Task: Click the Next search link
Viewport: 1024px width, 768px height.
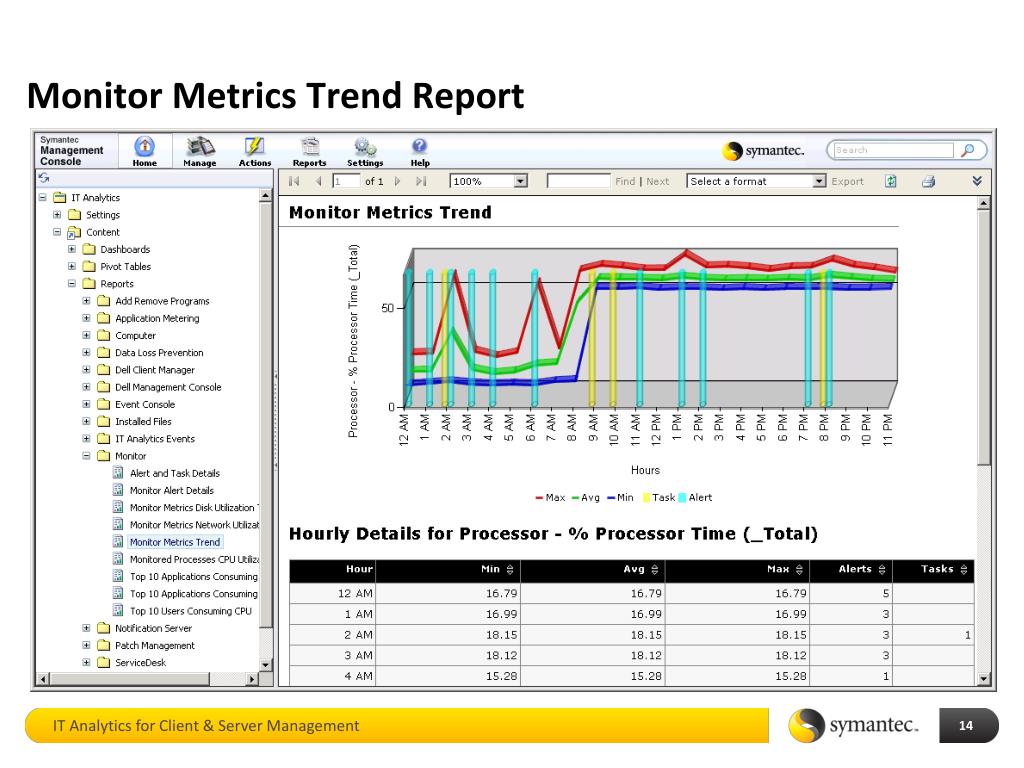Action: 658,182
